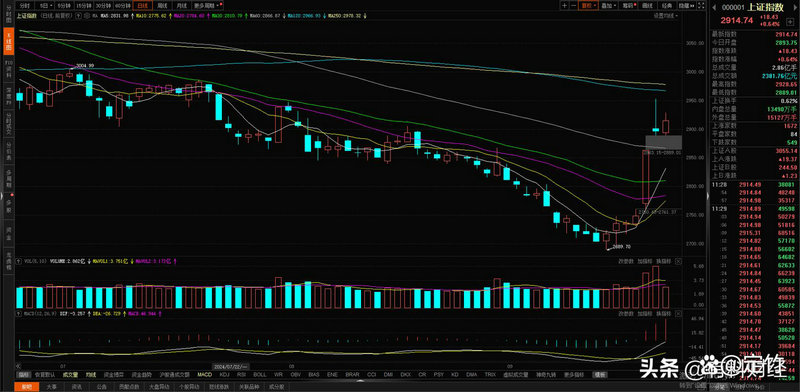Open 更多周期 dropdown

tap(208, 6)
